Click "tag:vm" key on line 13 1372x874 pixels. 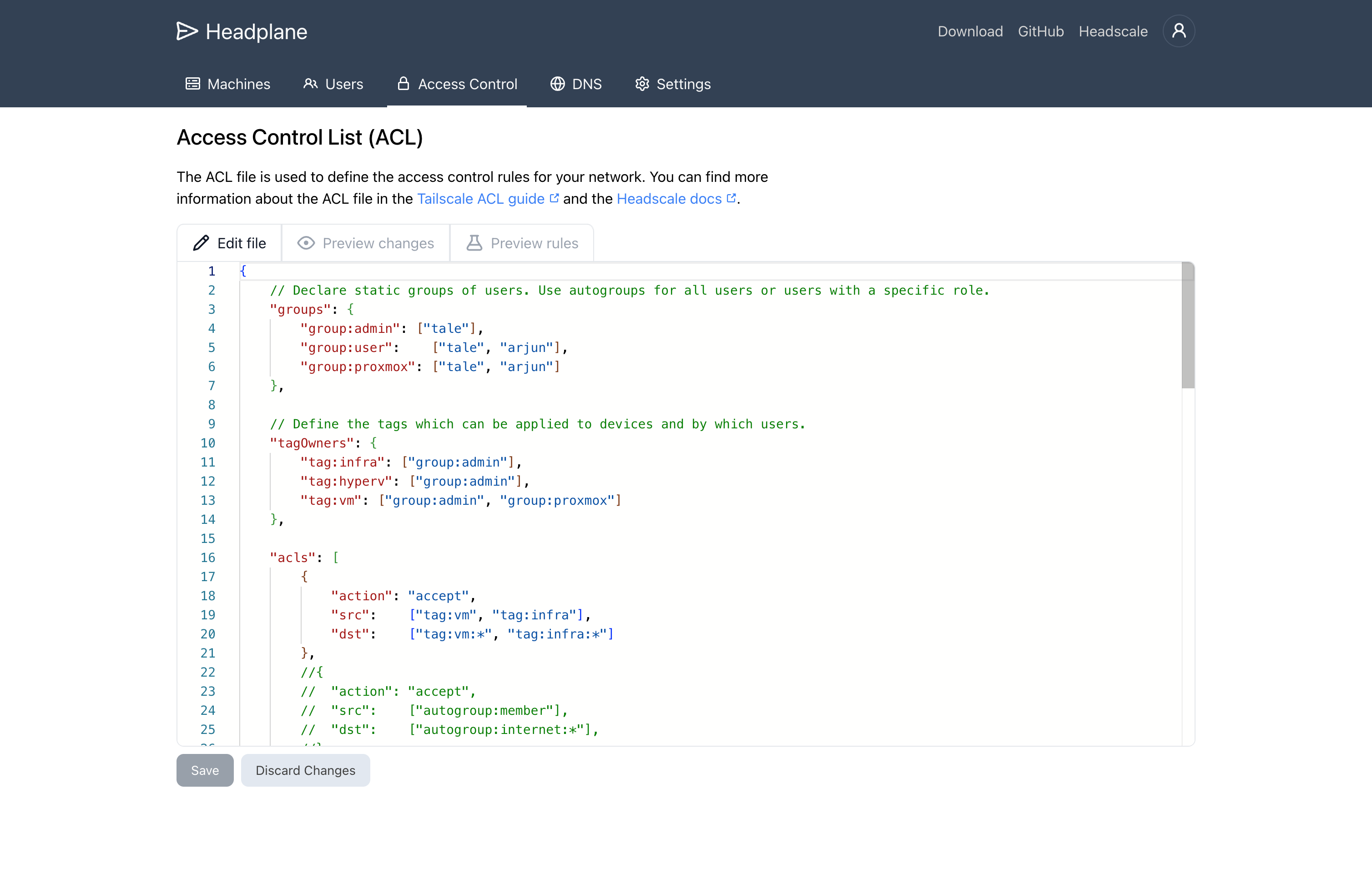[x=331, y=501]
